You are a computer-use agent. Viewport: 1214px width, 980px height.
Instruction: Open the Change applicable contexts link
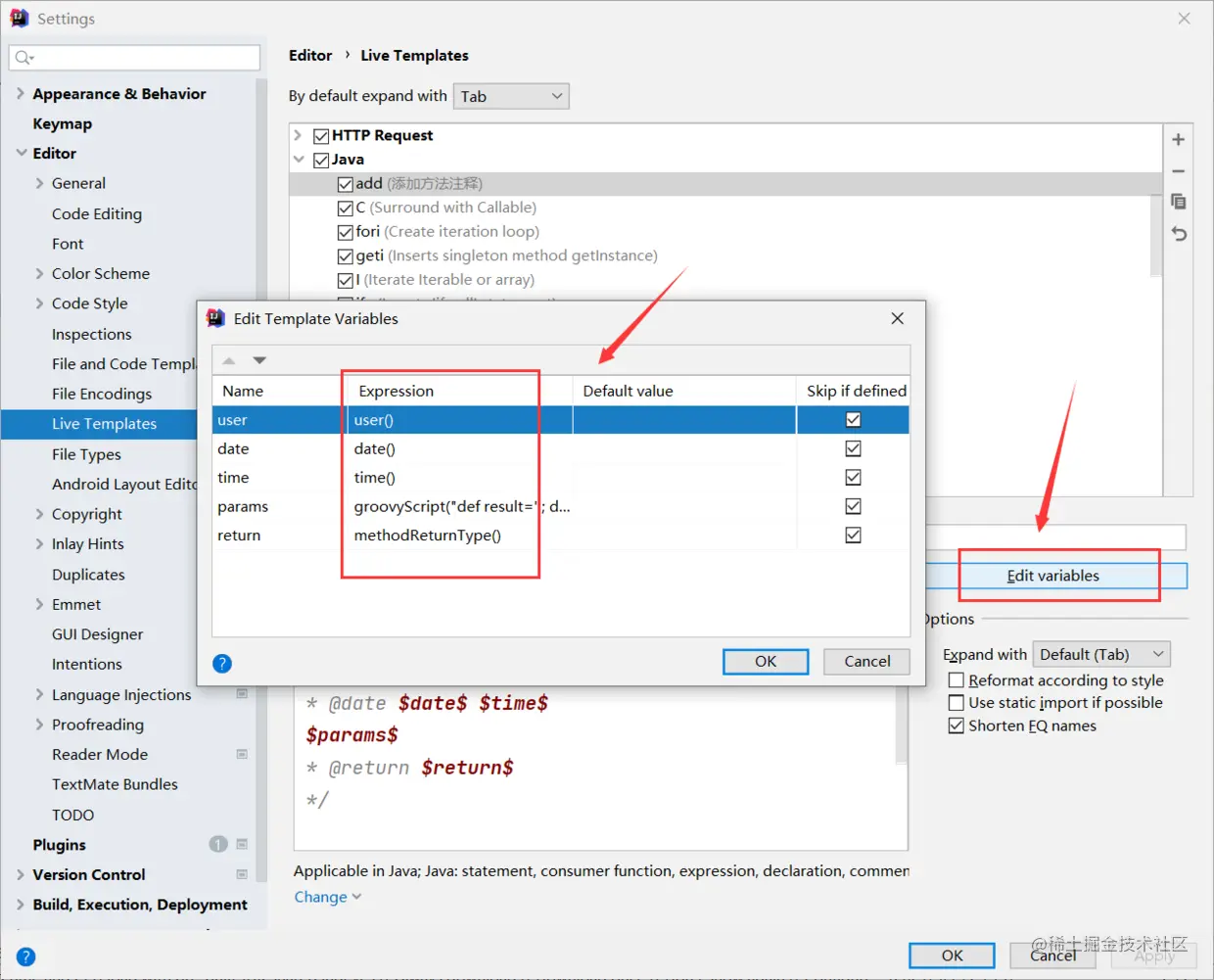click(x=328, y=897)
